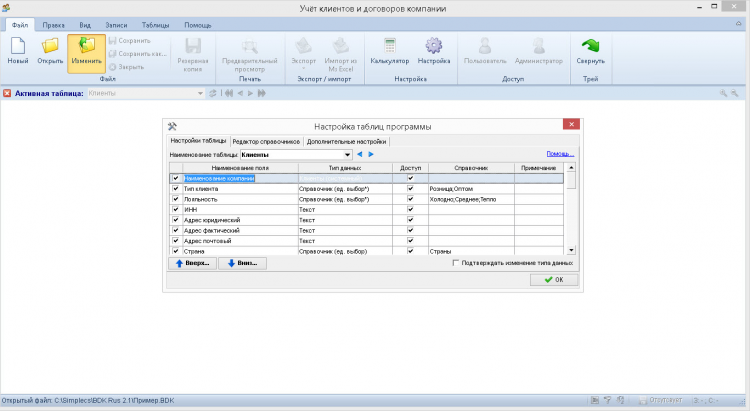Open the Помощь link in dialog

(x=559, y=154)
